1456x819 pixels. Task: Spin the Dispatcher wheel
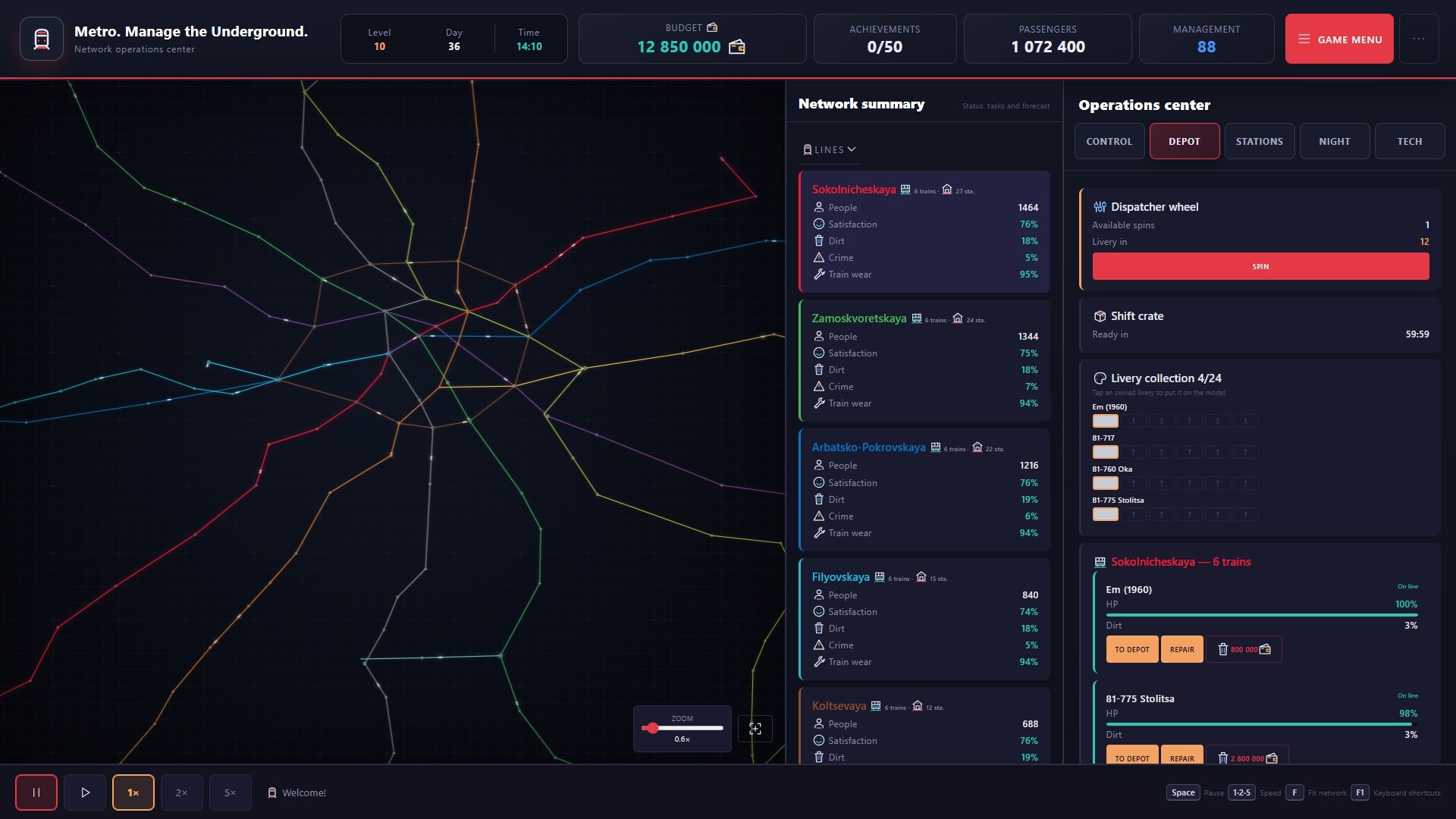tap(1260, 266)
